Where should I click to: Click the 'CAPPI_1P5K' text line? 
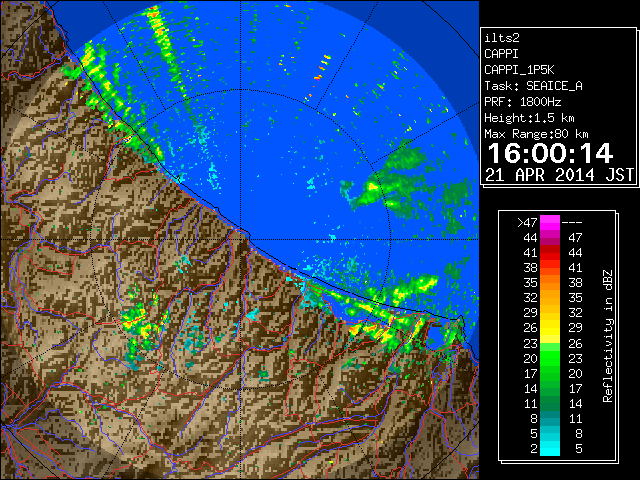point(519,70)
